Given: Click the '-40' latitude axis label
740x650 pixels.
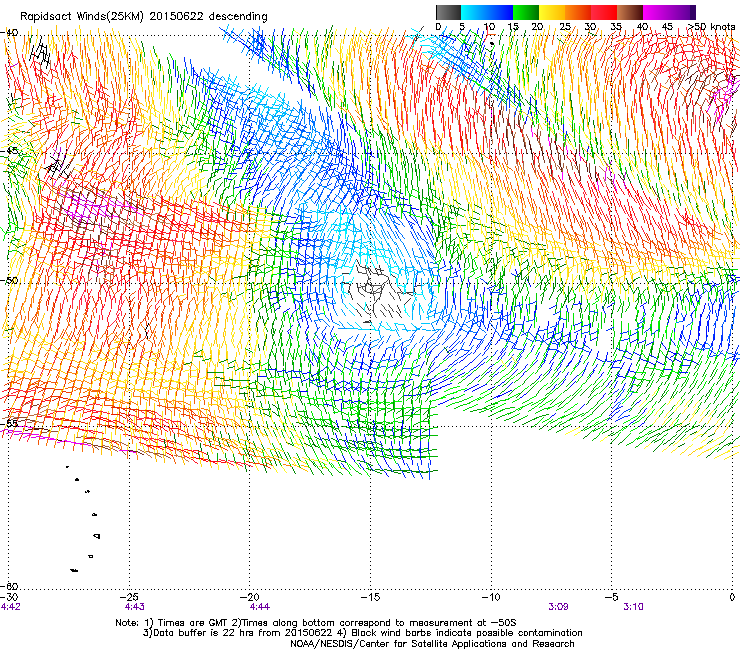Looking at the screenshot, I should point(9,33).
